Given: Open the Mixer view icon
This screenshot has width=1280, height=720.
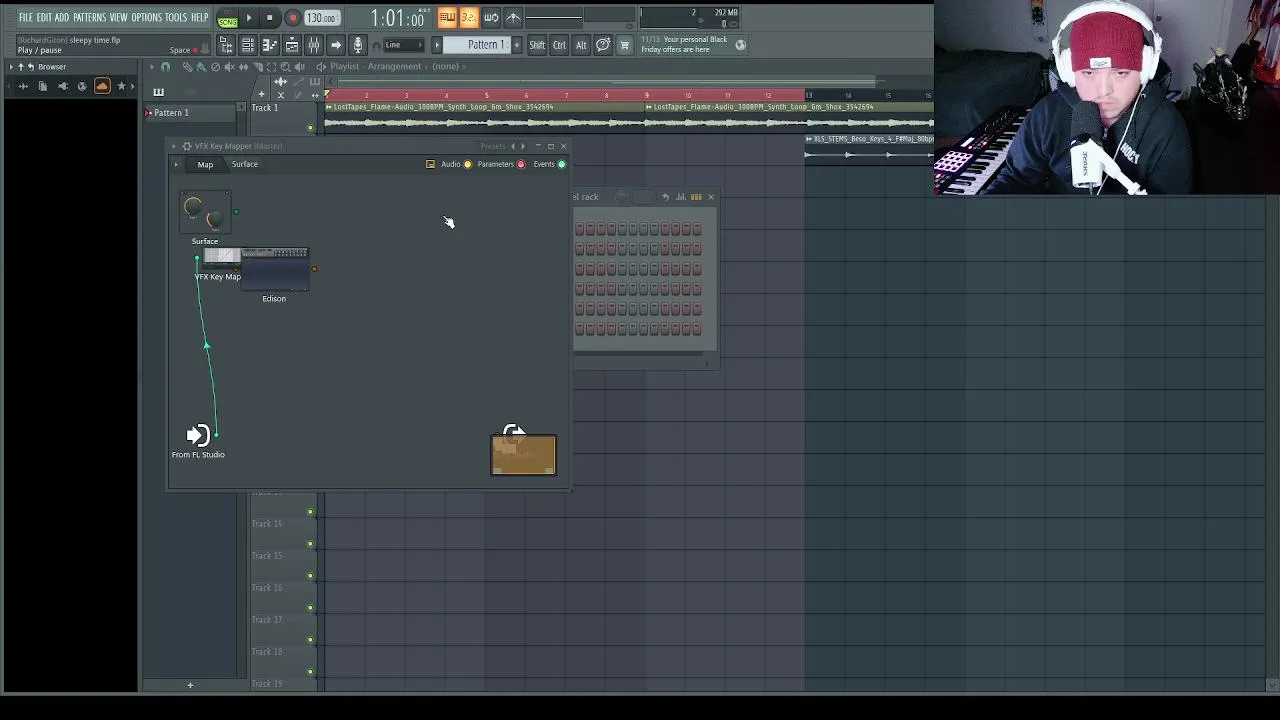Looking at the screenshot, I should click(314, 45).
